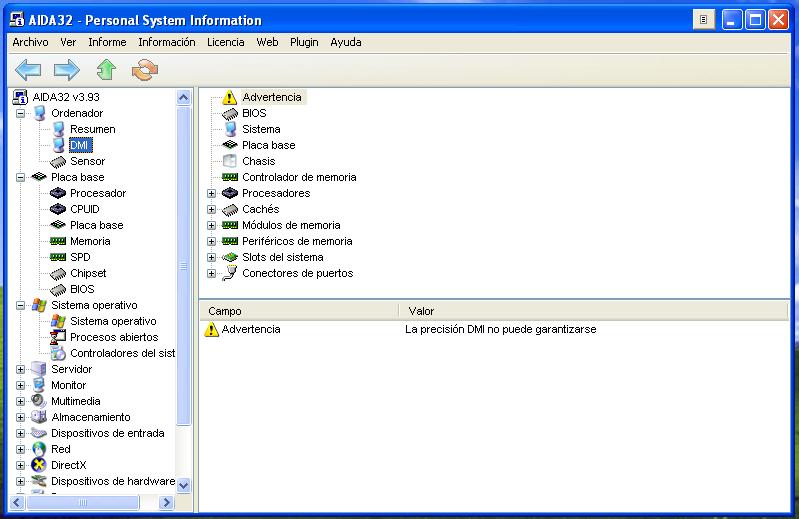The height and width of the screenshot is (519, 799).
Task: Click the Refresh toolbar icon
Action: pyautogui.click(x=145, y=69)
